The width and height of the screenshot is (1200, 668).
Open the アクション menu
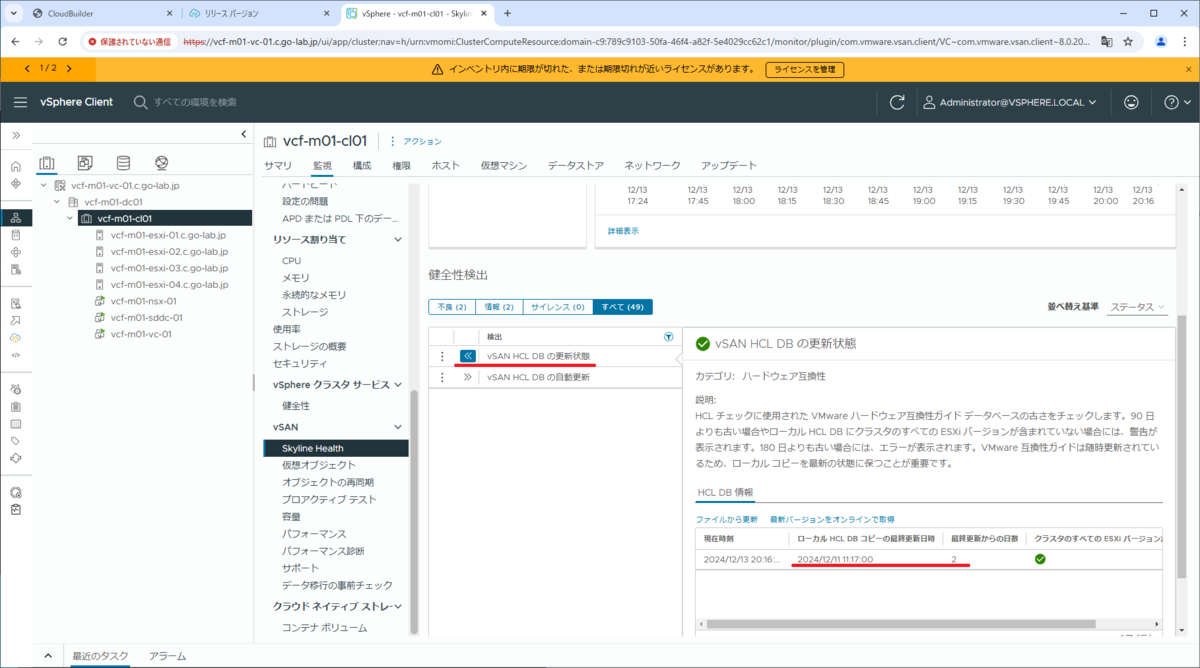point(415,141)
